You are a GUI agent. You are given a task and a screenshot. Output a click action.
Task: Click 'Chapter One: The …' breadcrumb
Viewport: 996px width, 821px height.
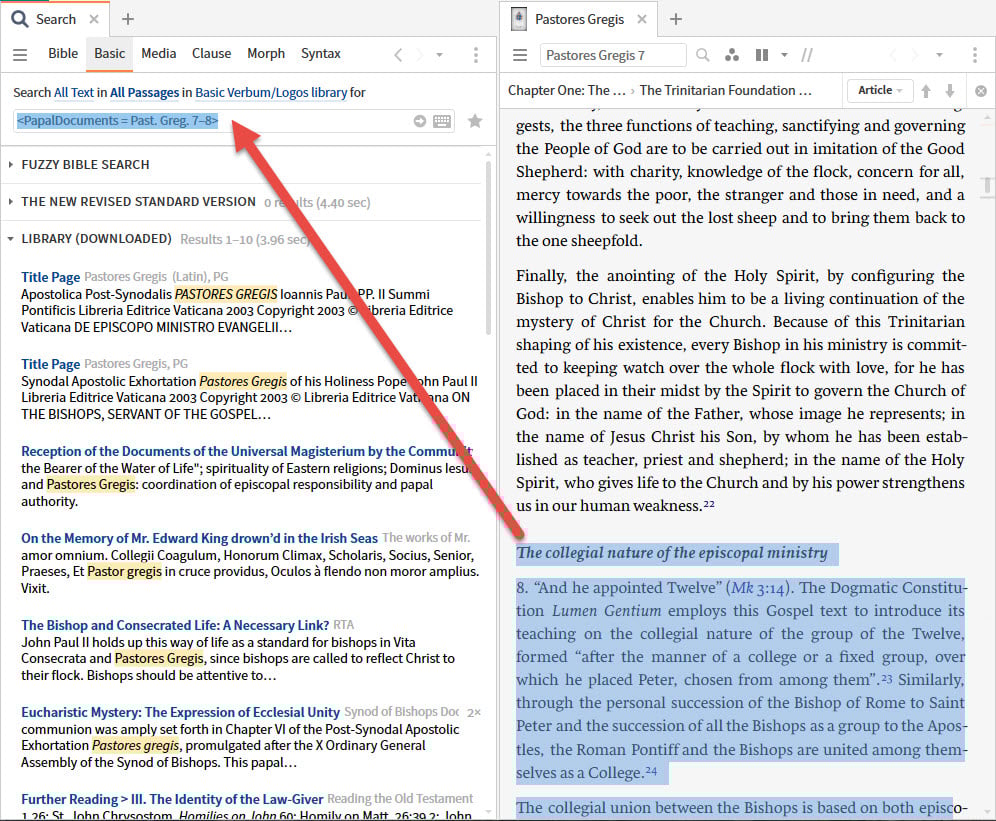(x=567, y=90)
